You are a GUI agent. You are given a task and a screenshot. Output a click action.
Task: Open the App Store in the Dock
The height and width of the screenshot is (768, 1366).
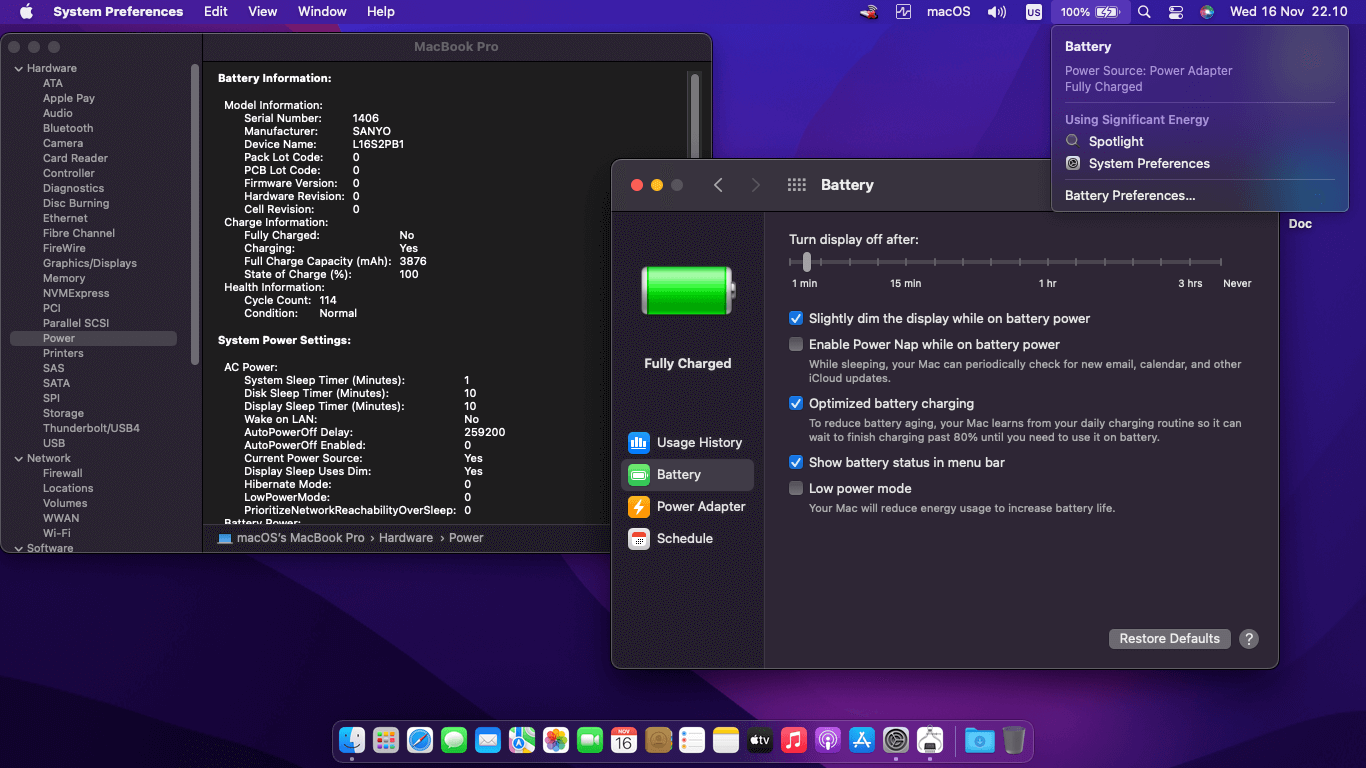(x=862, y=740)
